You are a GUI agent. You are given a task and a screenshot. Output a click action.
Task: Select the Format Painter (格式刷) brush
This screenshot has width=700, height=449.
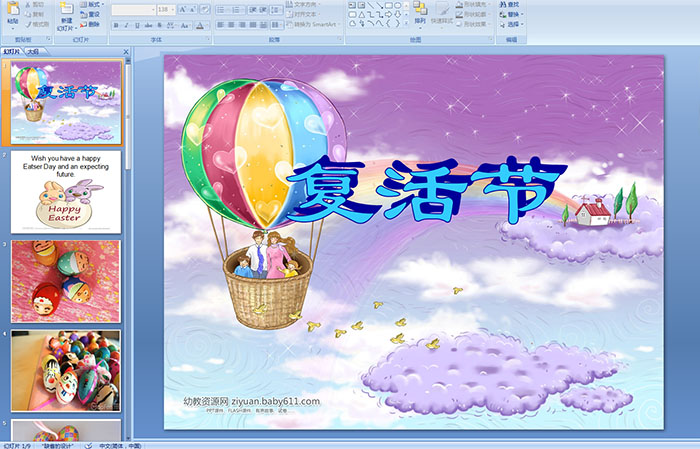click(29, 24)
